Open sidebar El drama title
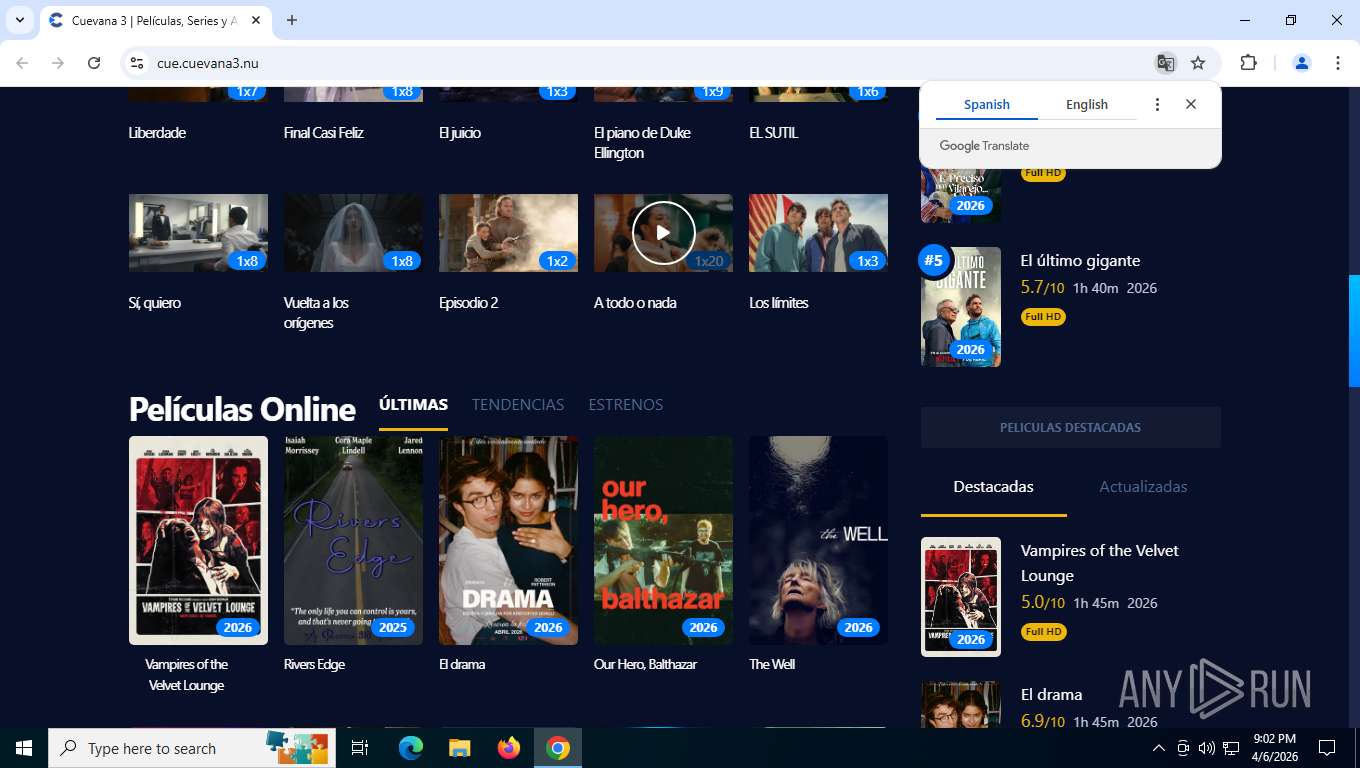 pyautogui.click(x=1051, y=694)
